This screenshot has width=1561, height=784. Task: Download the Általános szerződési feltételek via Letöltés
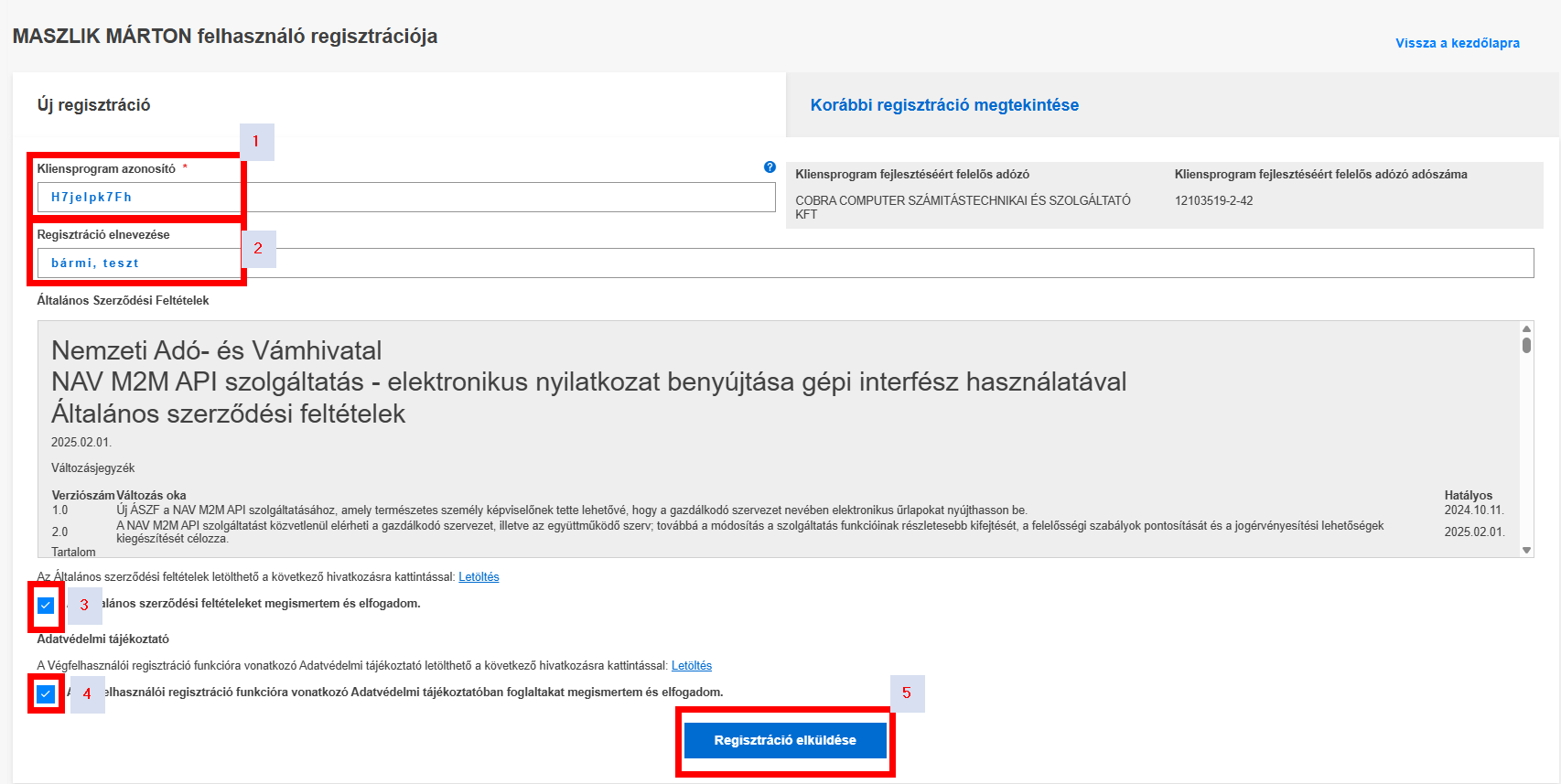click(479, 577)
